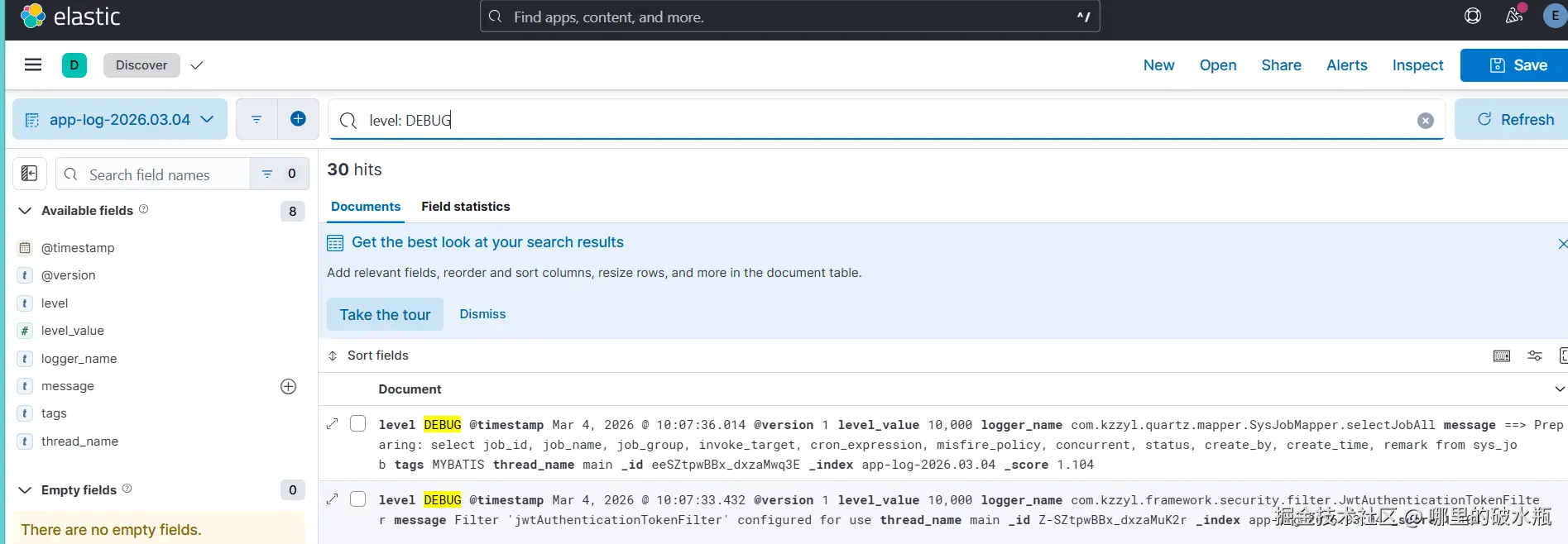Collapse the Available fields section

[x=25, y=211]
